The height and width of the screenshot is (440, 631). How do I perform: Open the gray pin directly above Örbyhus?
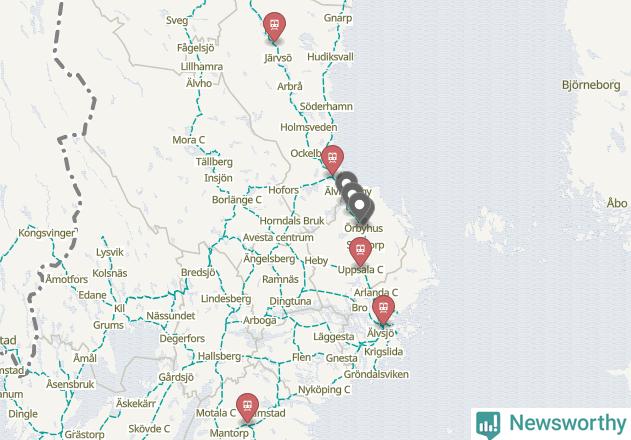(360, 207)
